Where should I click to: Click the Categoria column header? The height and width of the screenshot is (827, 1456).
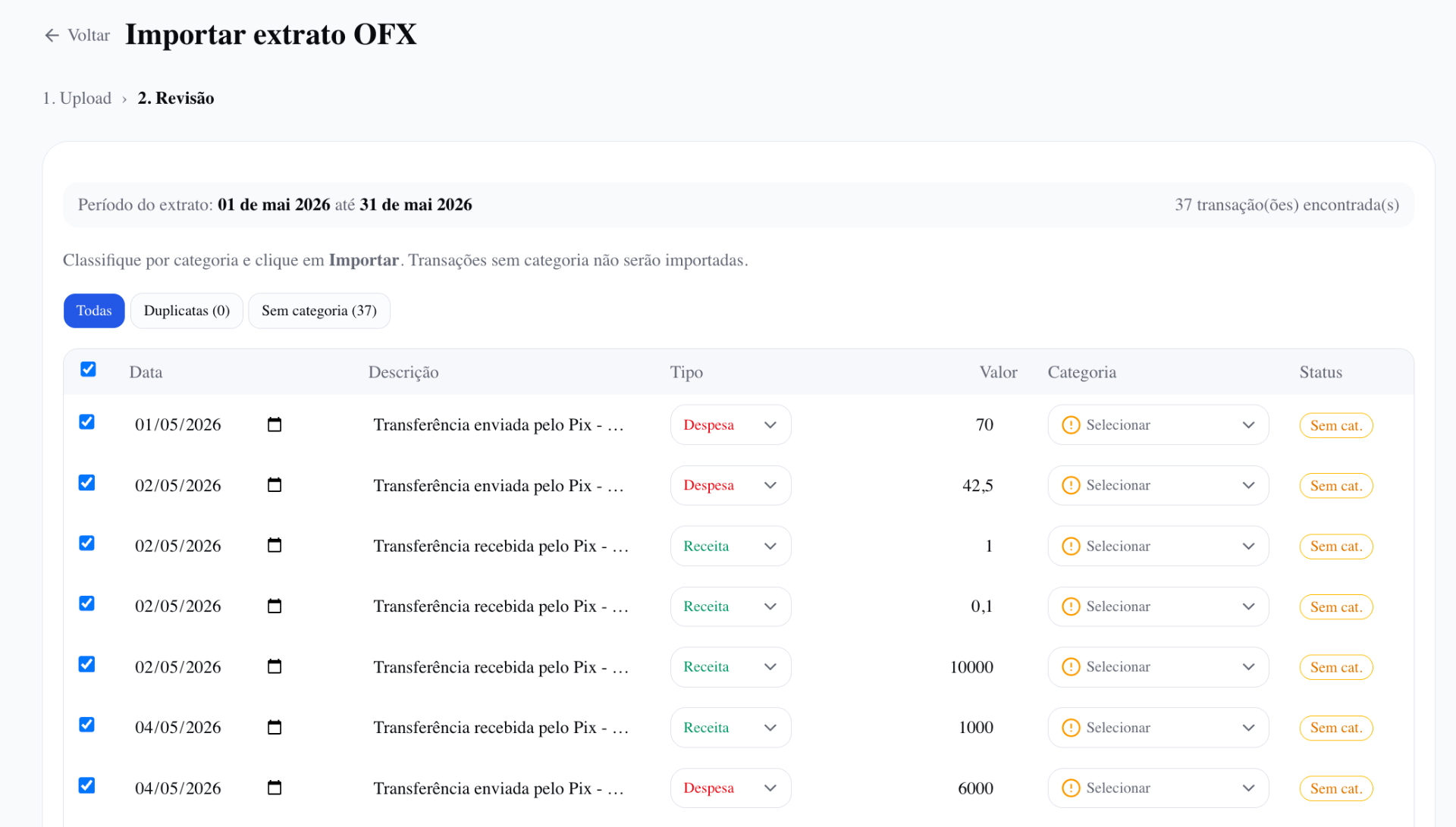pyautogui.click(x=1082, y=372)
